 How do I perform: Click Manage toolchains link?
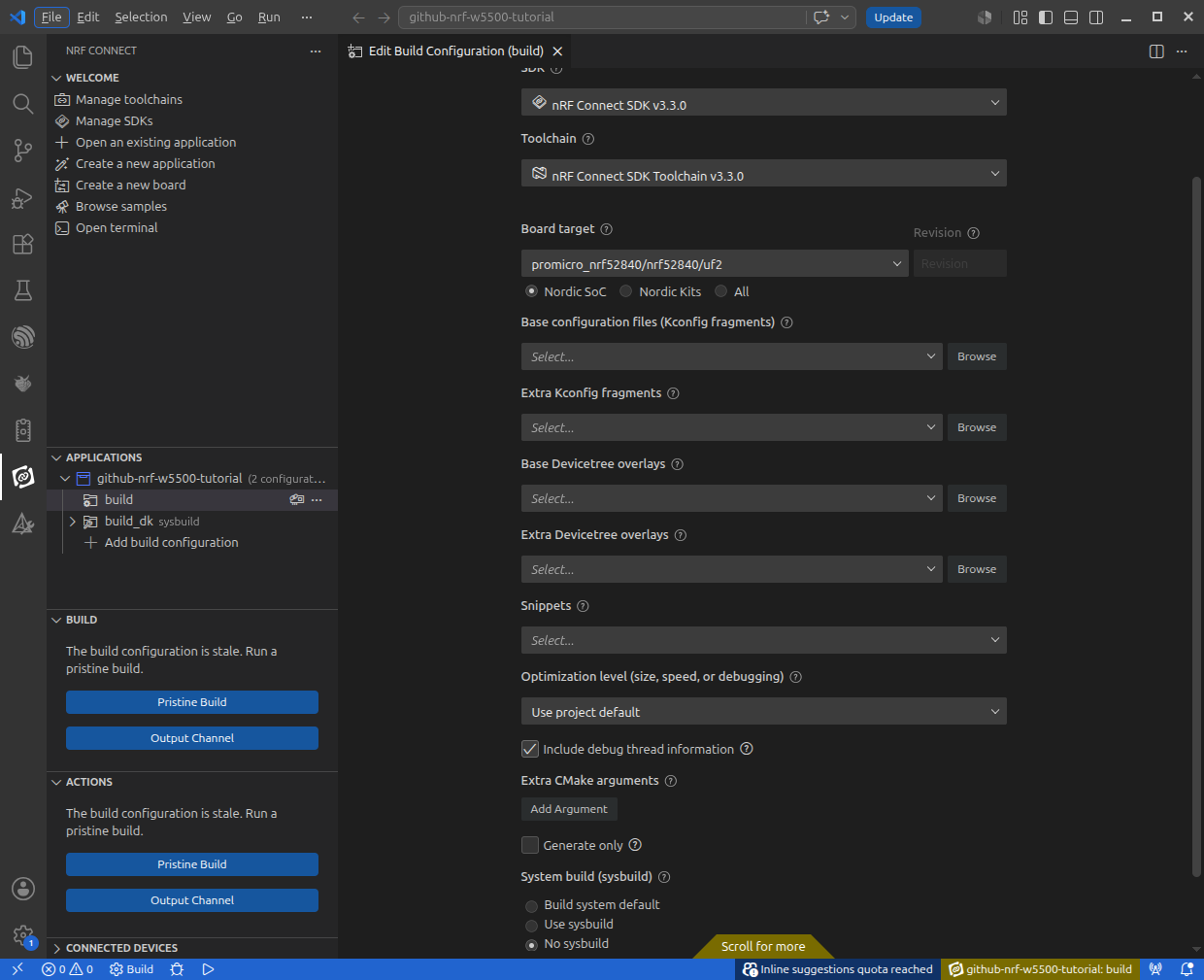tap(129, 100)
